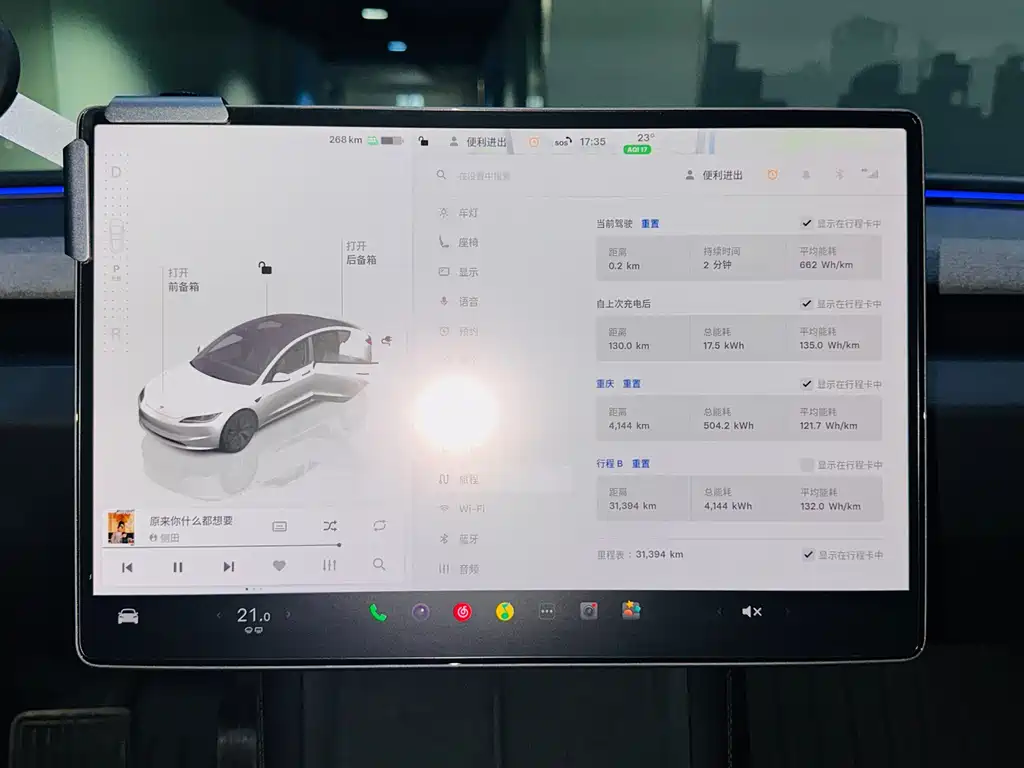Enable shuffle in the media player
The width and height of the screenshot is (1024, 768).
[330, 526]
